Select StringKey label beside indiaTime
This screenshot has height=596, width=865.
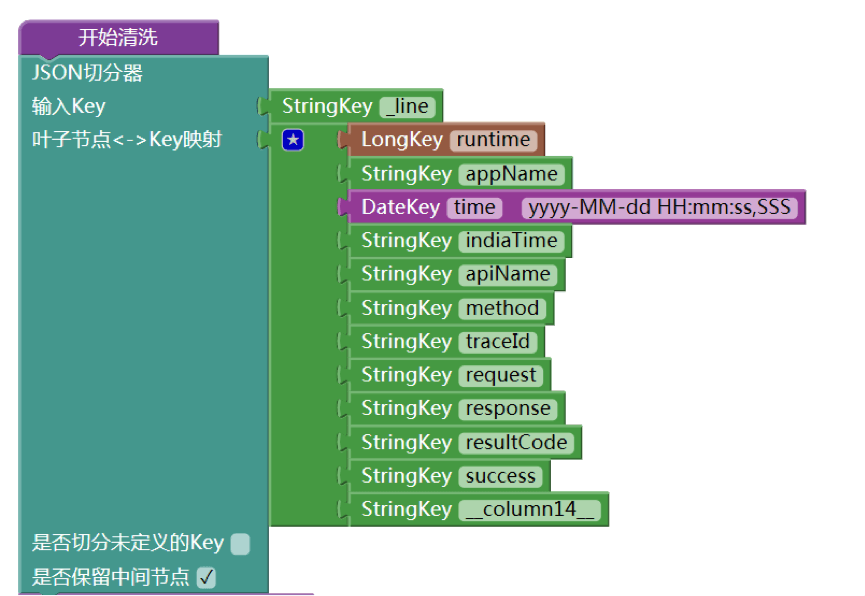coord(407,241)
